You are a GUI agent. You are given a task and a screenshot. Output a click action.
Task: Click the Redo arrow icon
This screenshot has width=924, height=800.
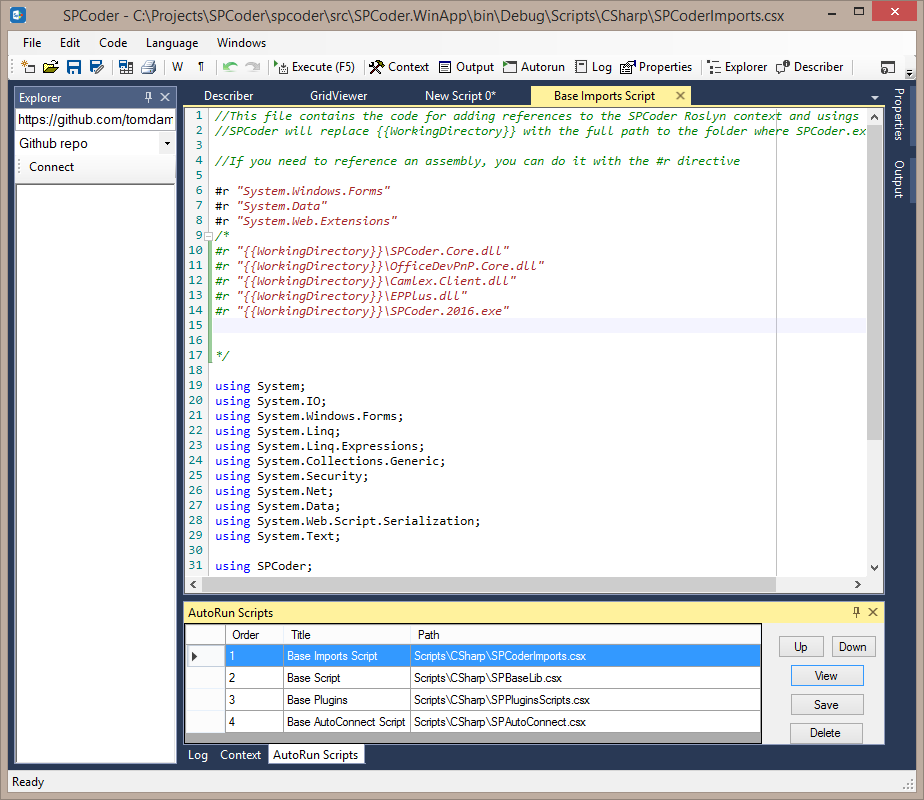tap(253, 67)
